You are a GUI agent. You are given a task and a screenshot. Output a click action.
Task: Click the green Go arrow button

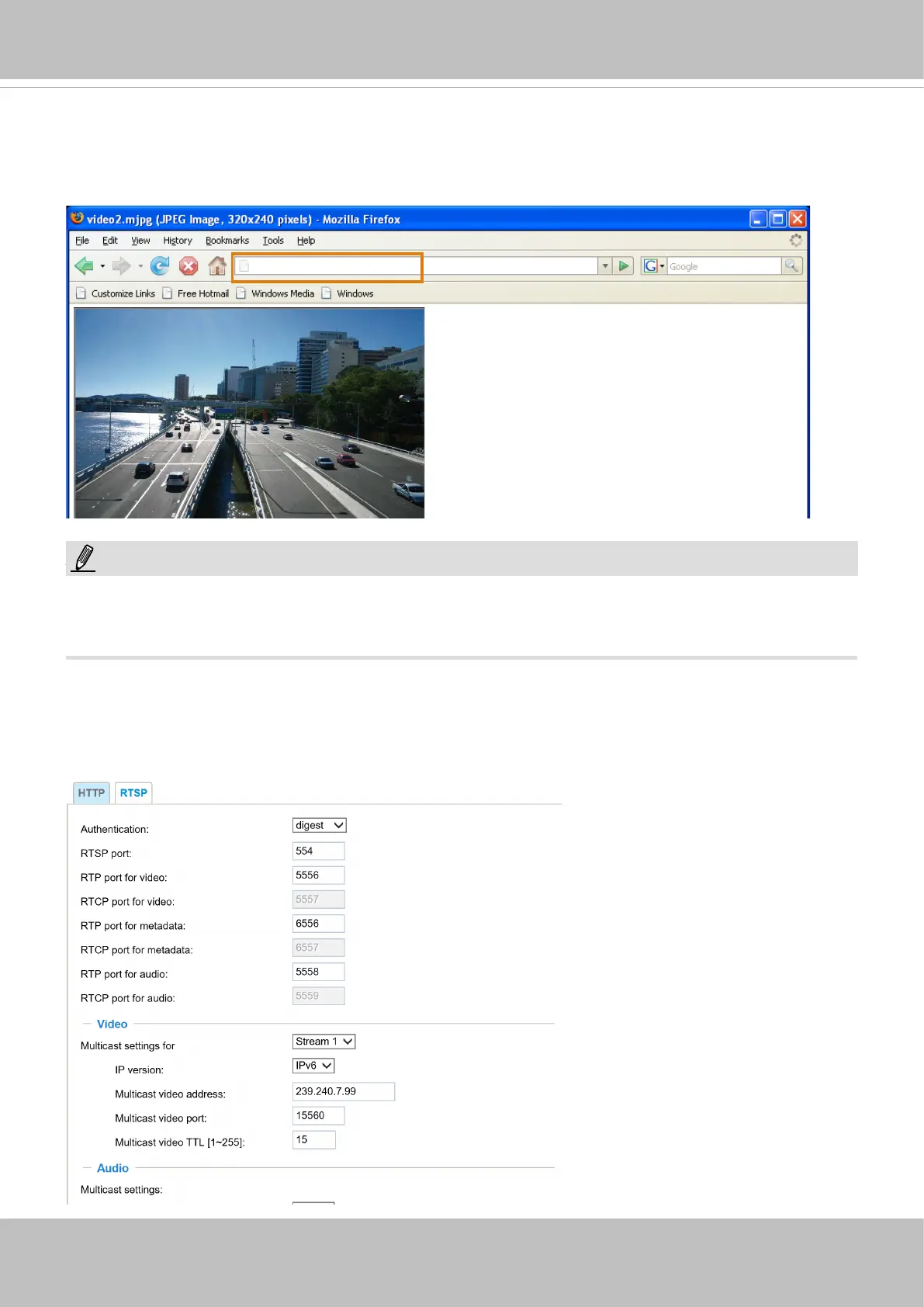(624, 266)
